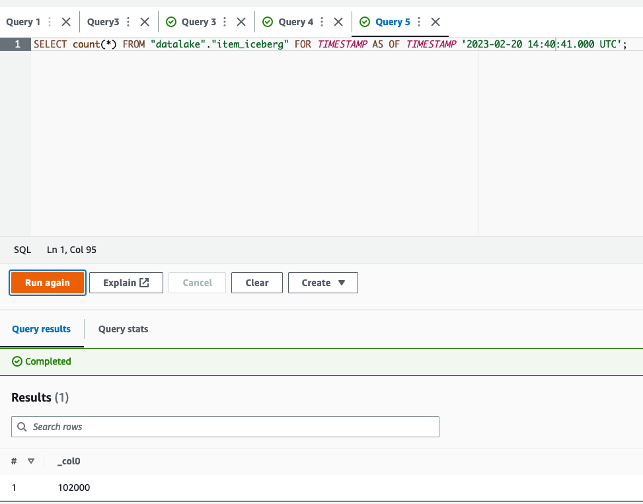Open Query 1 tab options menu
Viewport: 643px width, 504px height.
[x=50, y=22]
